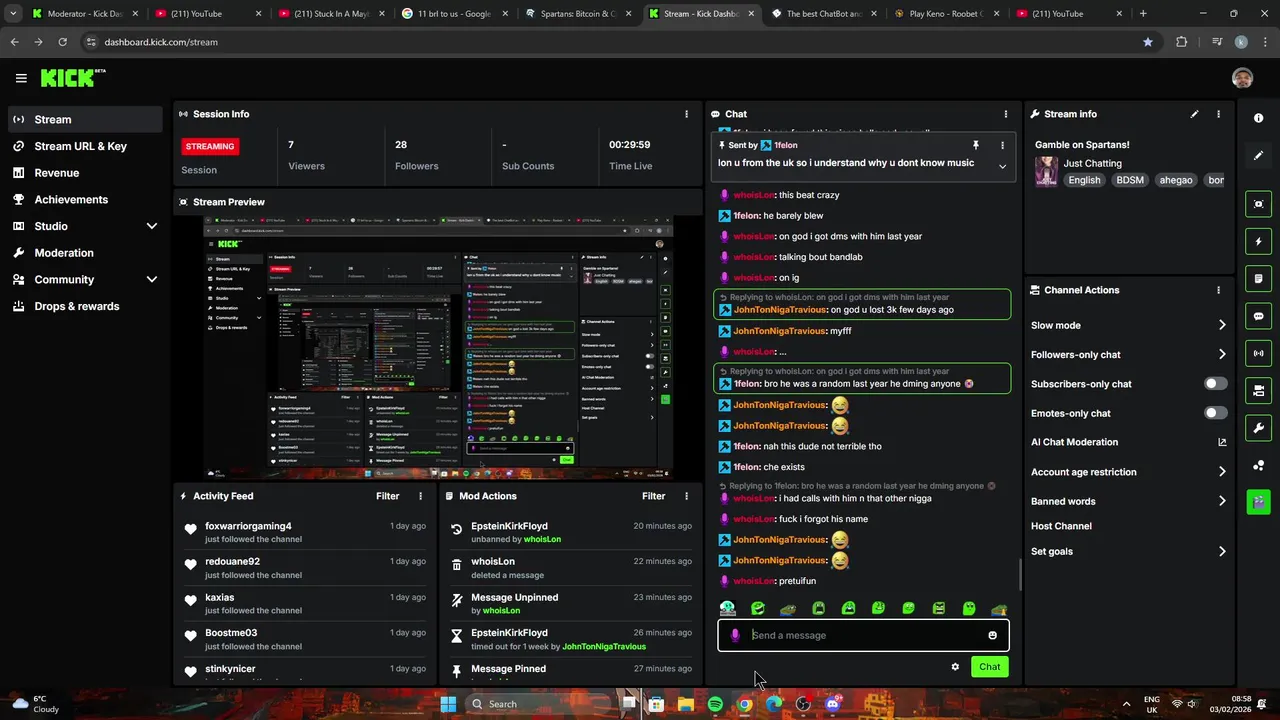Screen dimensions: 1280x720
Task: Toggle the chat bubble widget in the right sidebar
Action: pos(1258,316)
